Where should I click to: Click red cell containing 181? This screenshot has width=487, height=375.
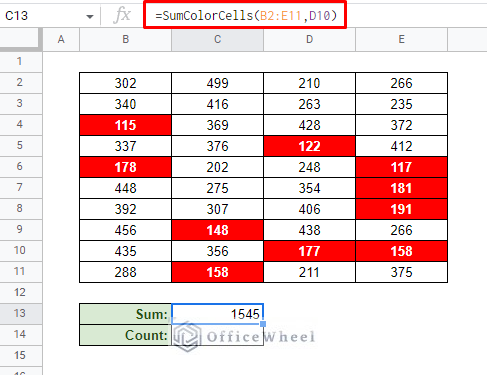click(401, 188)
